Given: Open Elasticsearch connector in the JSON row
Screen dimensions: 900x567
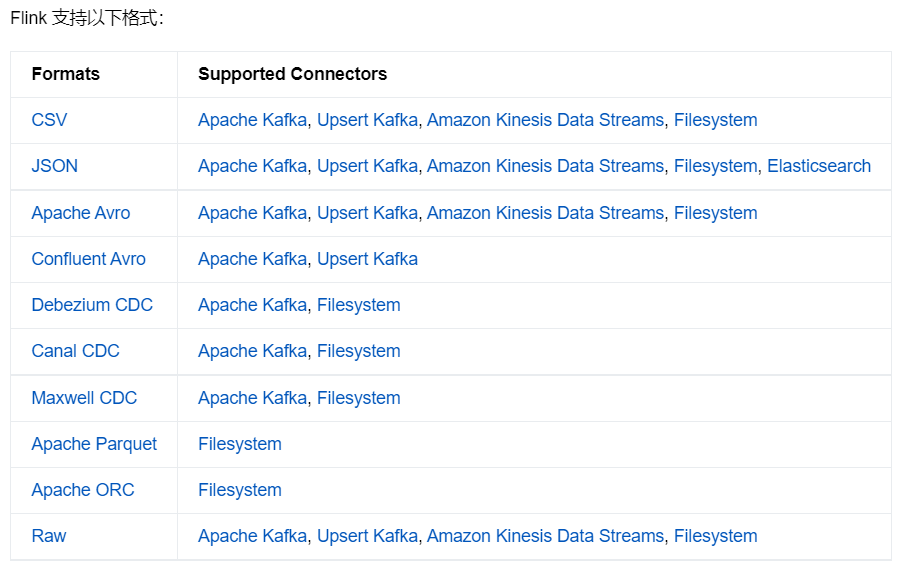Looking at the screenshot, I should tap(818, 166).
